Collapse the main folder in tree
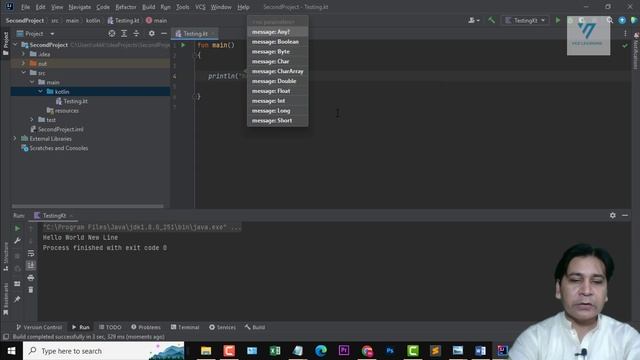Image resolution: width=640 pixels, height=360 pixels. 32,82
